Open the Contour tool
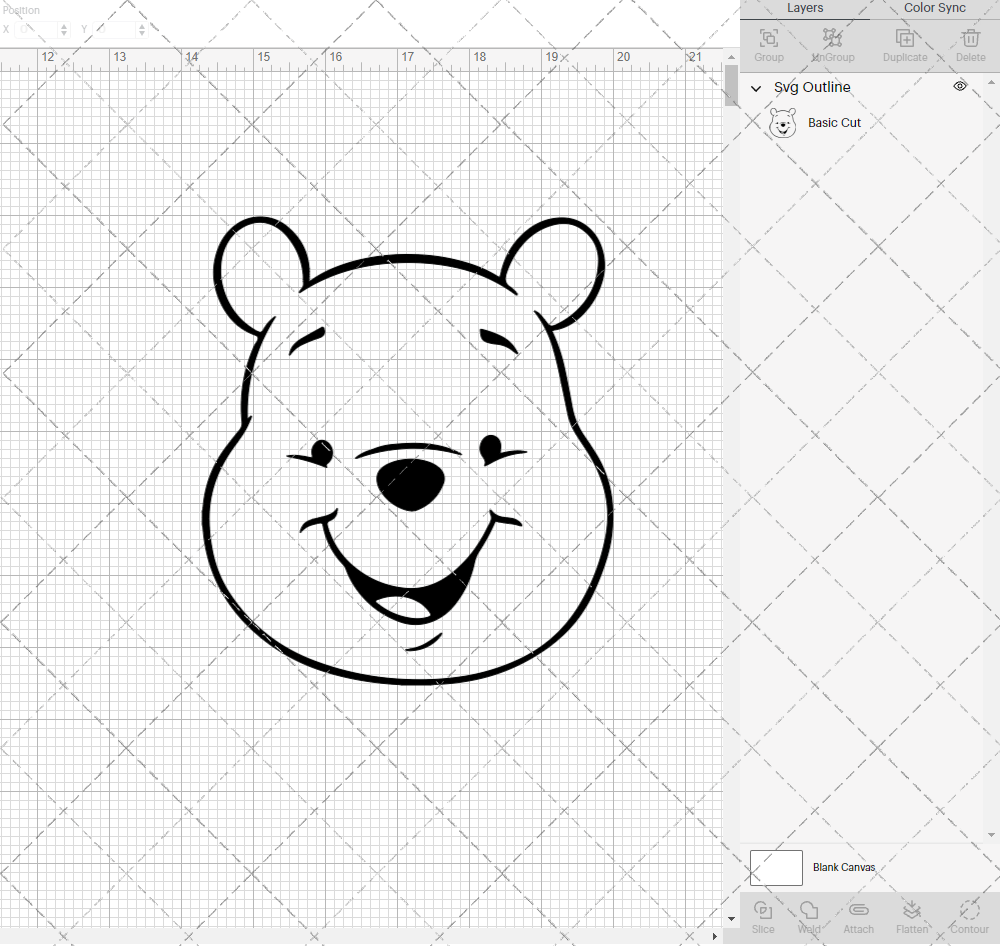The width and height of the screenshot is (1000, 946). (969, 910)
